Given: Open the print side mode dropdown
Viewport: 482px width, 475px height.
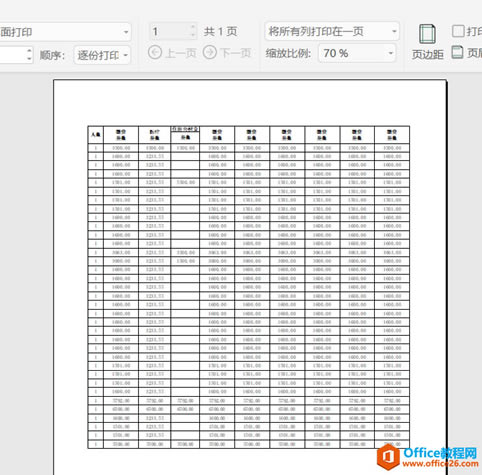Looking at the screenshot, I should point(65,32).
